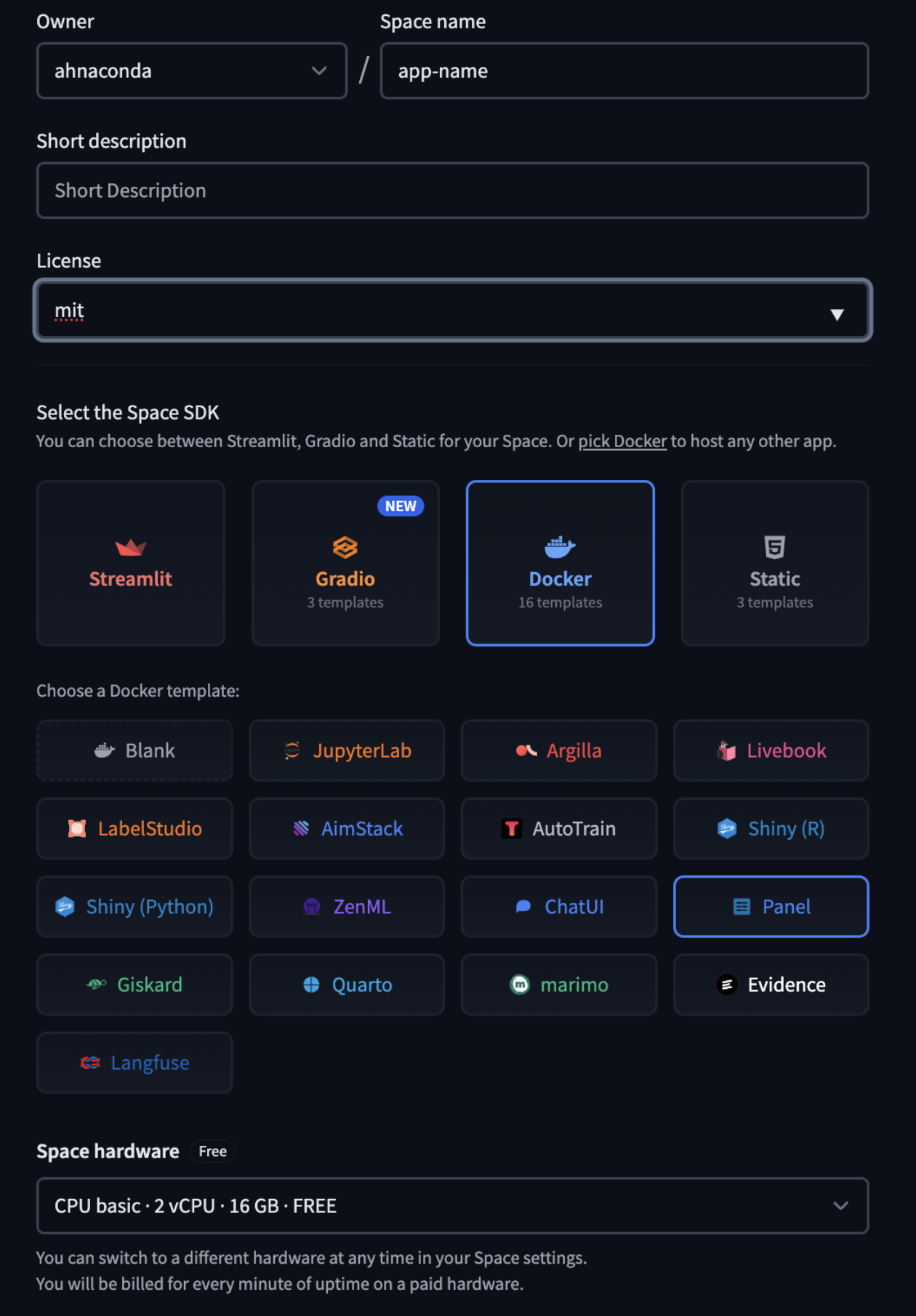This screenshot has width=916, height=1316.
Task: Click the Livebook template icon
Action: click(x=726, y=750)
